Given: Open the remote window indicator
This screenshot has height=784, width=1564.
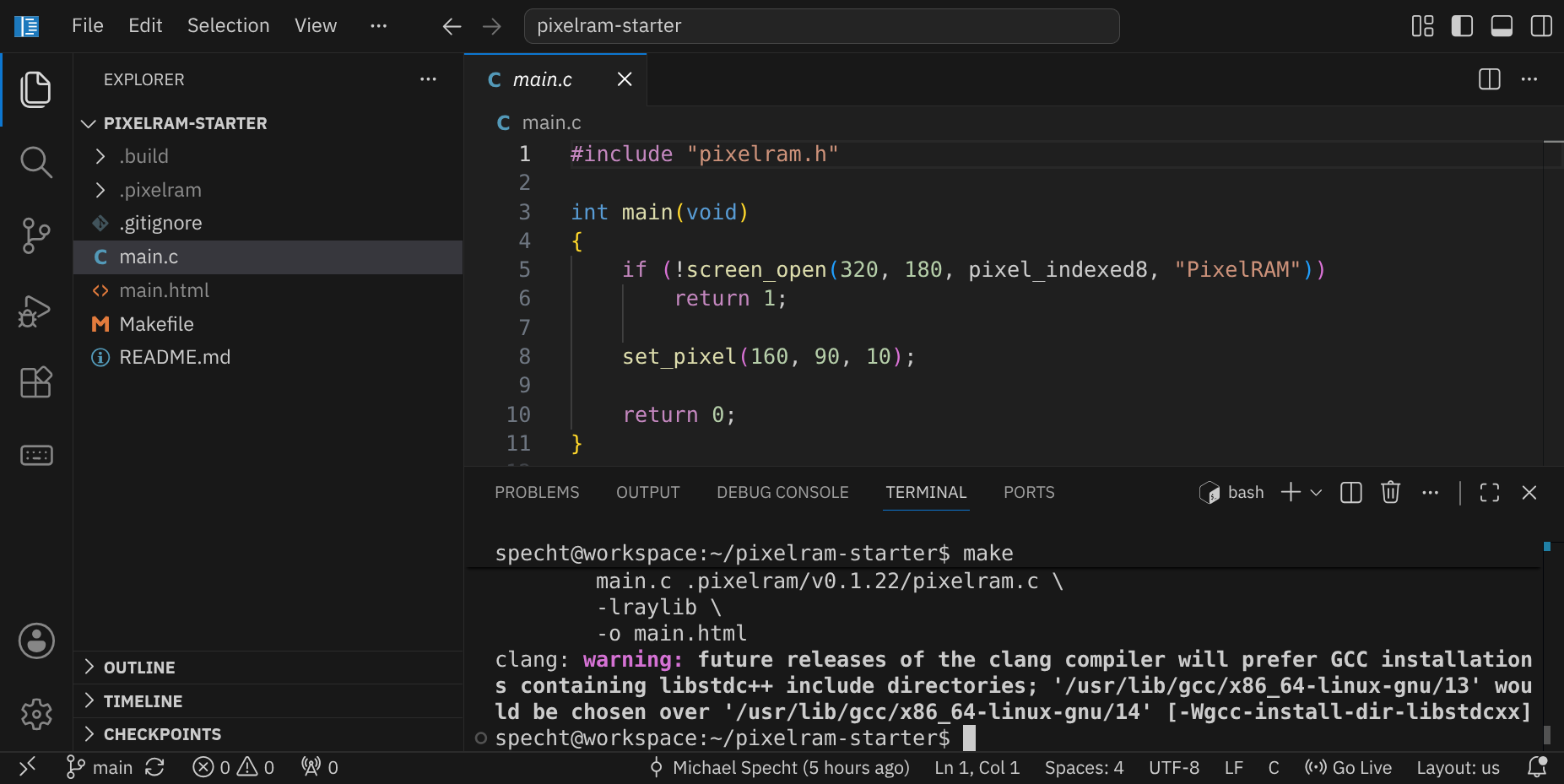Looking at the screenshot, I should (x=27, y=767).
